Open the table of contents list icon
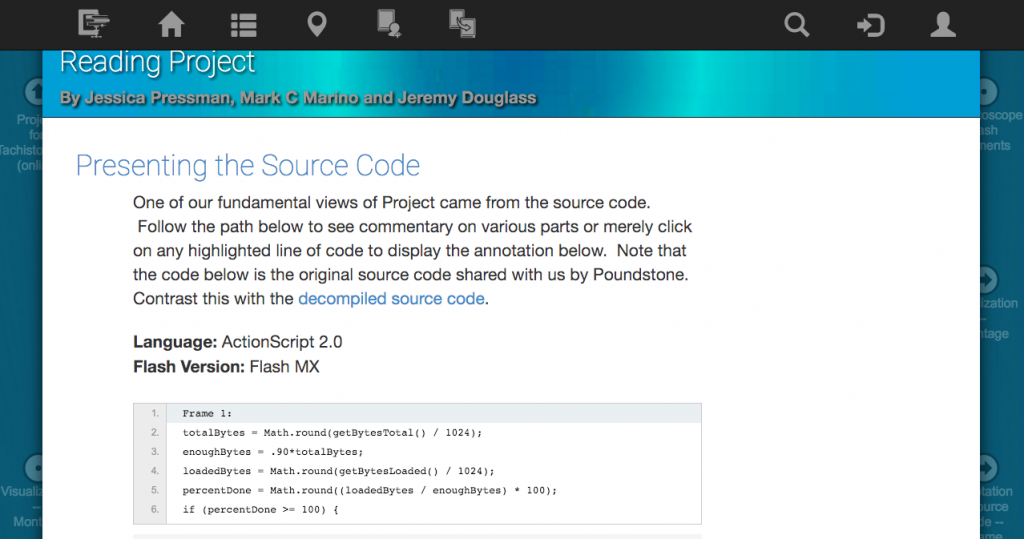 click(244, 25)
